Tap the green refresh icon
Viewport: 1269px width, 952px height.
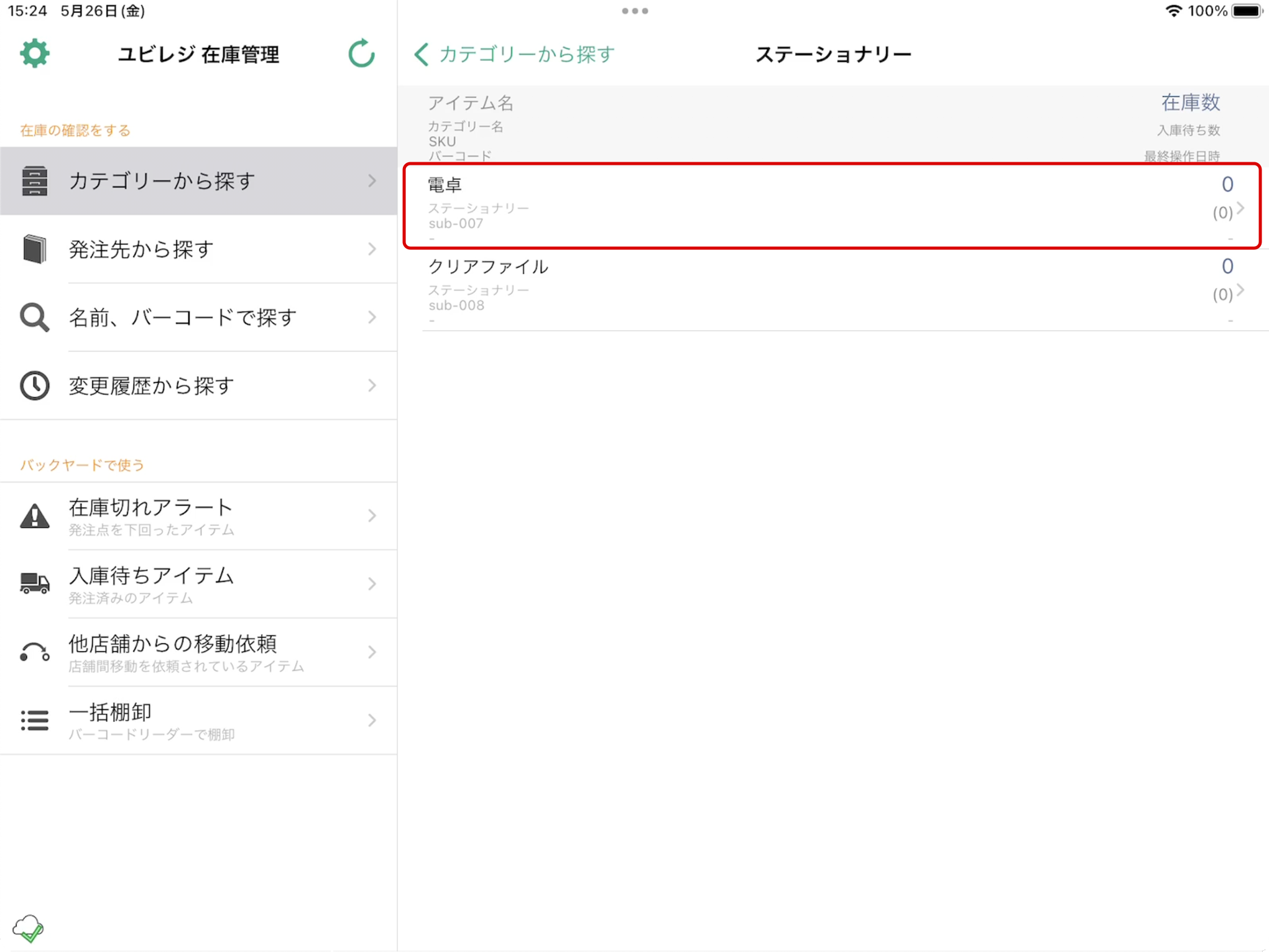(362, 53)
